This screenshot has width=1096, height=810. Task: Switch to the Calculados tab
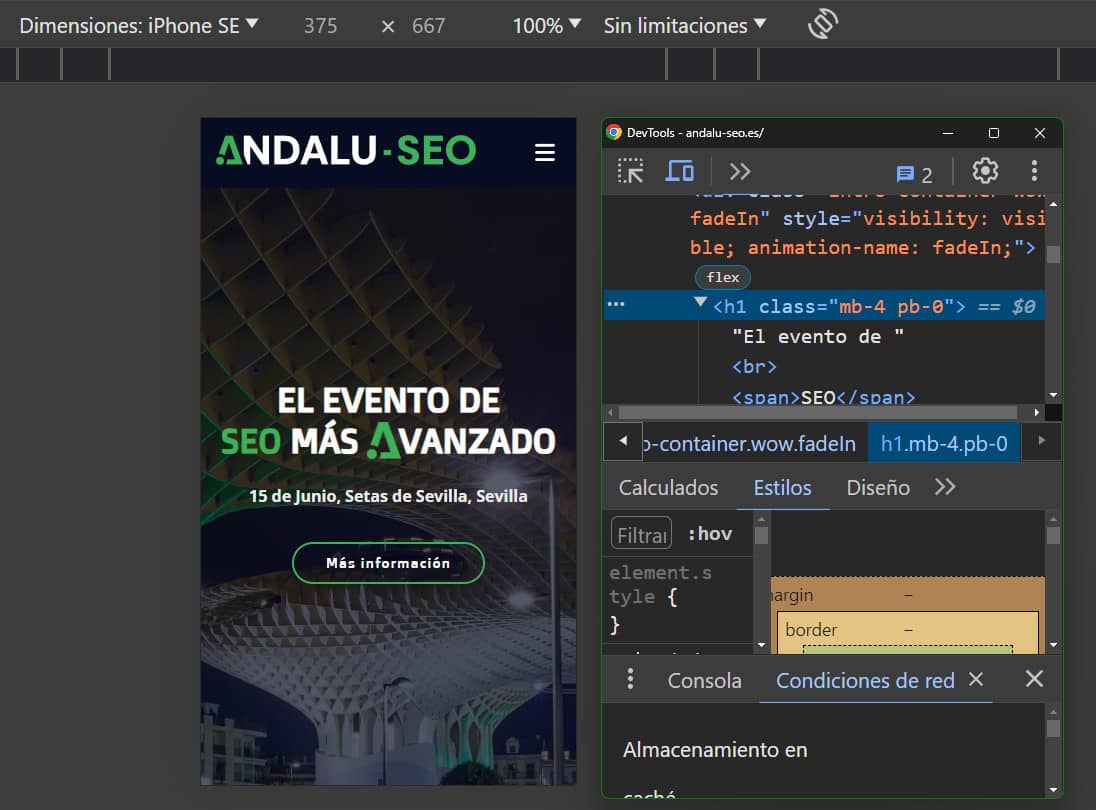point(668,488)
